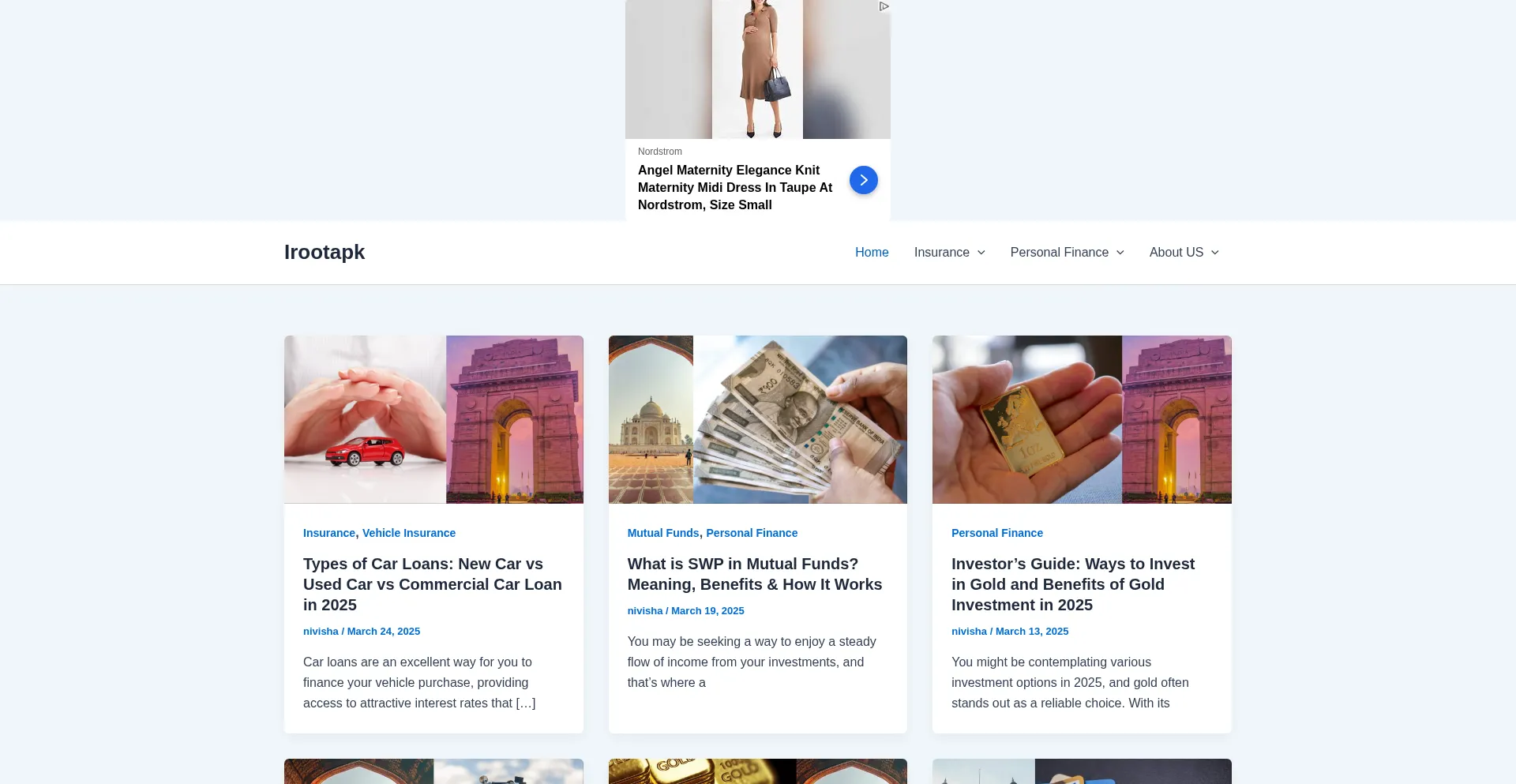The height and width of the screenshot is (784, 1516).
Task: Expand the Insurance menu chevron
Action: pyautogui.click(x=981, y=253)
